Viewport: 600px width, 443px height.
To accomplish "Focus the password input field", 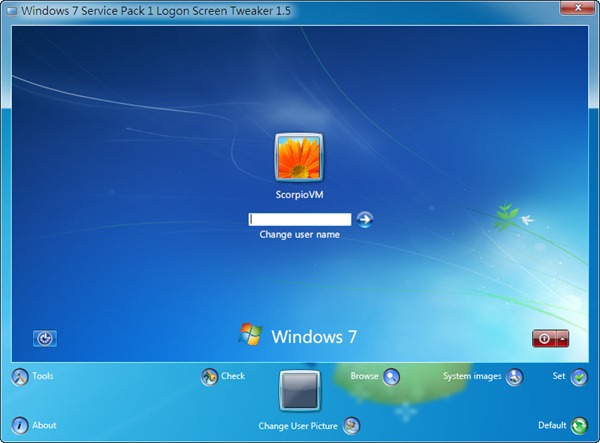I will pyautogui.click(x=300, y=219).
